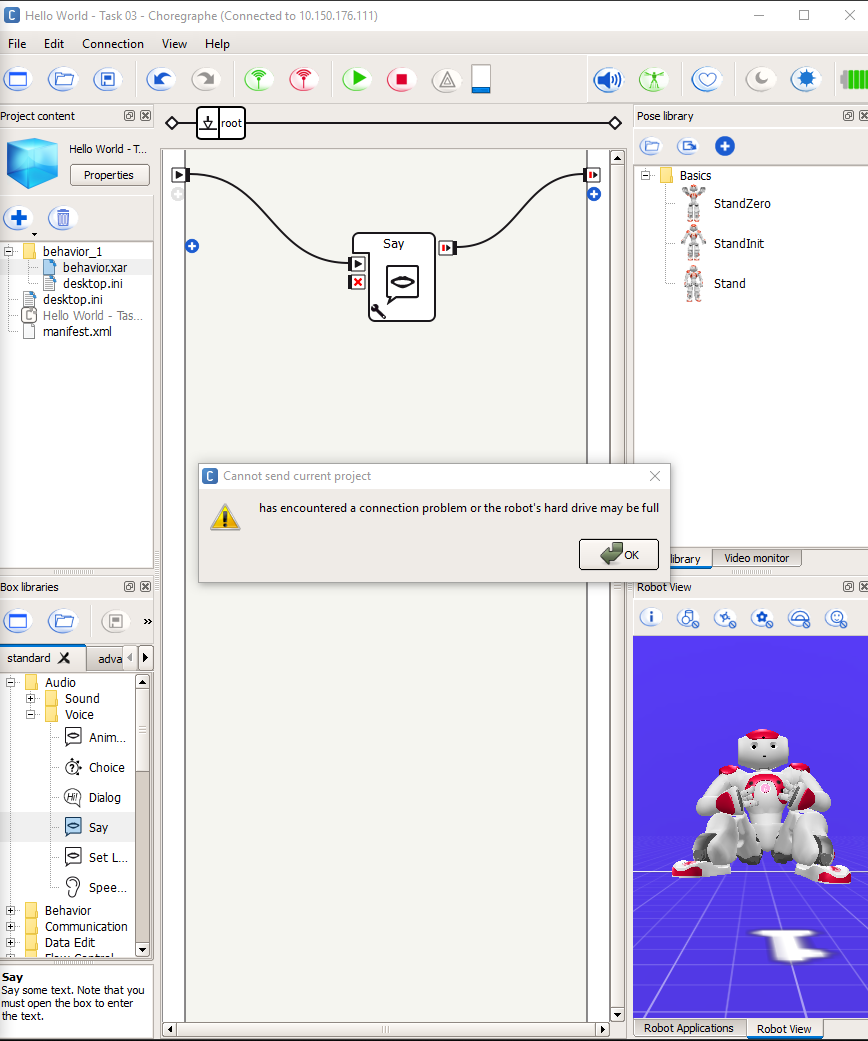868x1041 pixels.
Task: Click the Say box lips icon
Action: [x=402, y=283]
